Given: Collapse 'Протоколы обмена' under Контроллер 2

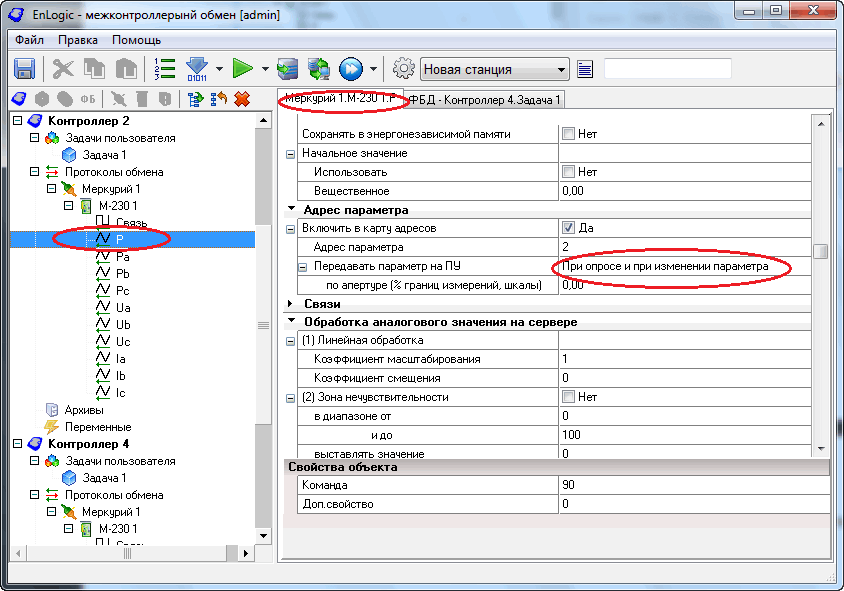Looking at the screenshot, I should (x=34, y=172).
